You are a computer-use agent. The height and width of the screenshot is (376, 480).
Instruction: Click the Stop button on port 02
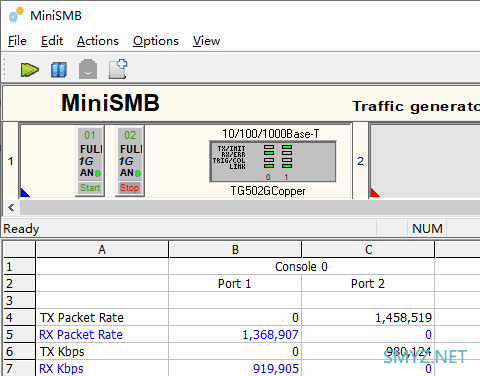pyautogui.click(x=129, y=188)
